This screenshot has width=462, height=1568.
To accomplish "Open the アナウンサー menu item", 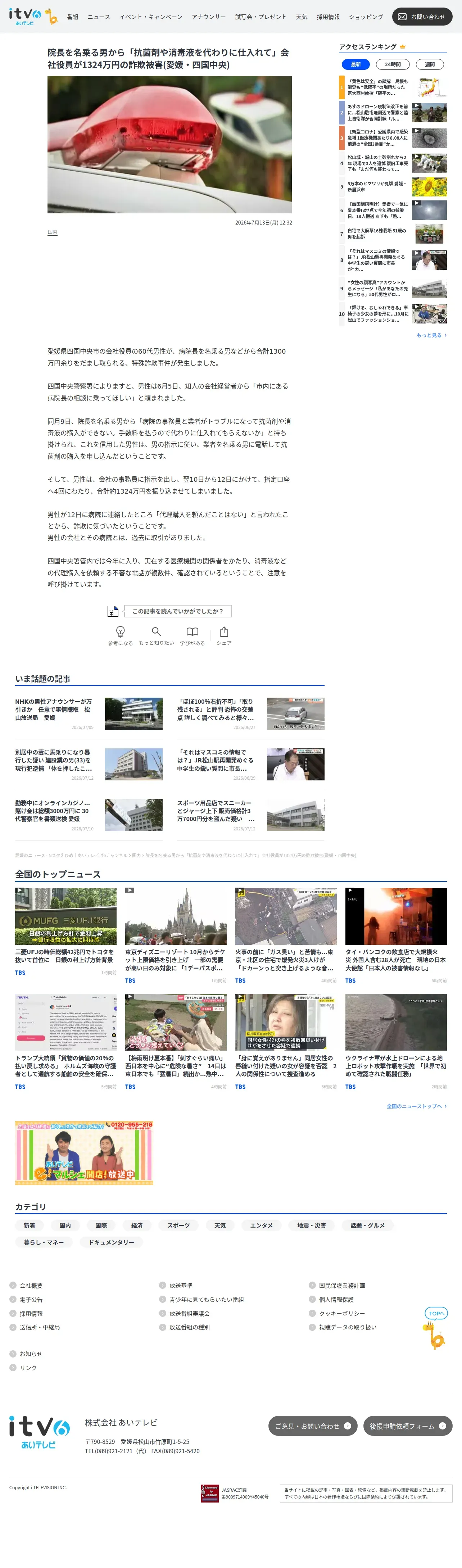I will 209,17.
